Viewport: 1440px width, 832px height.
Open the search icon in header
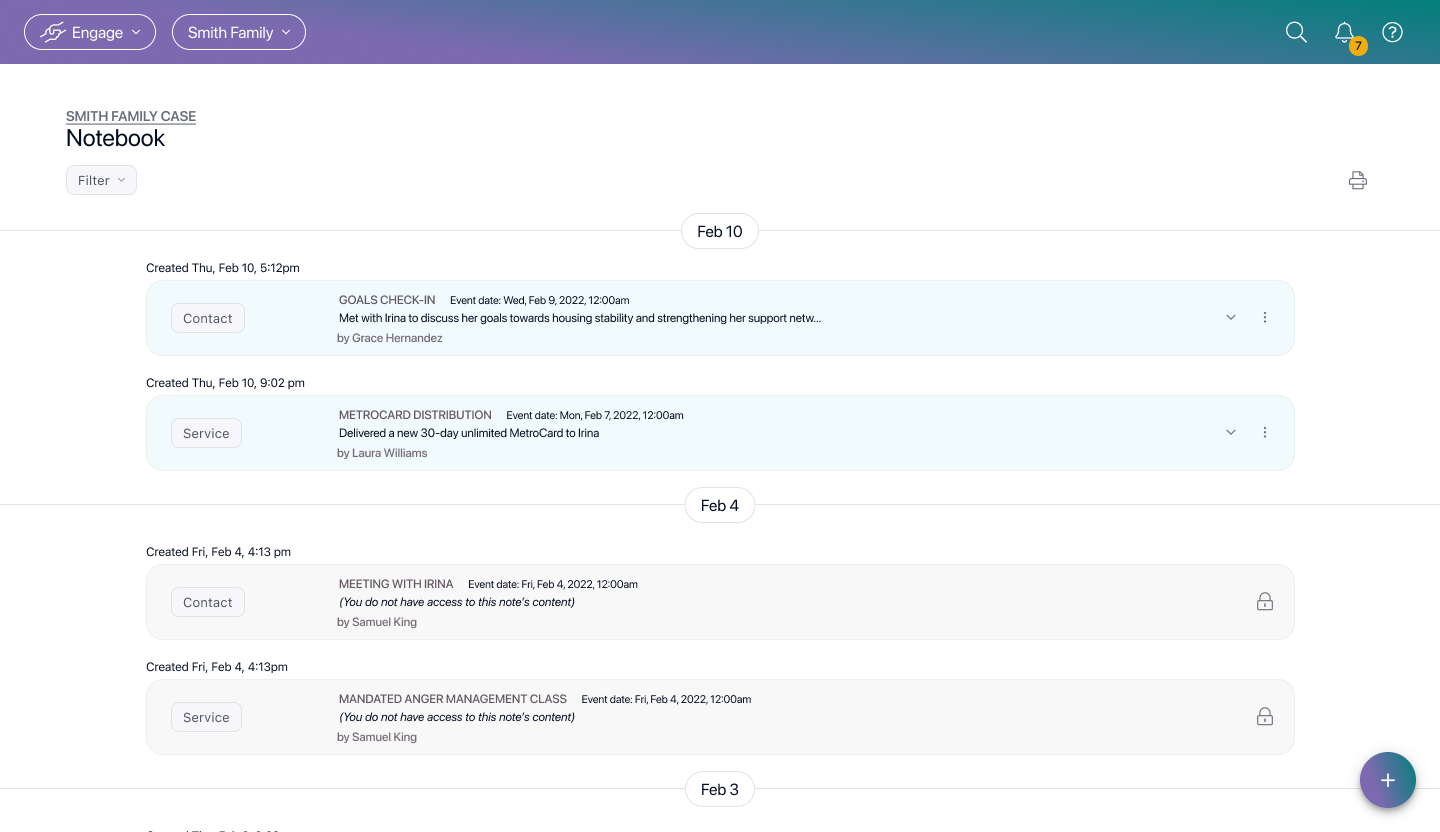tap(1296, 32)
